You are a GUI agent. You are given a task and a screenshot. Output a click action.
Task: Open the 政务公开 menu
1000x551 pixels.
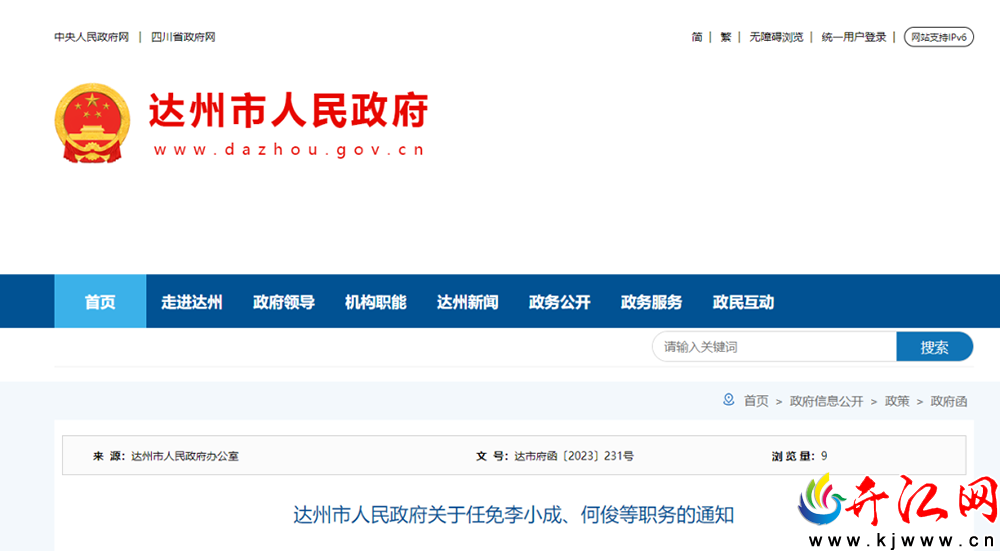click(559, 302)
